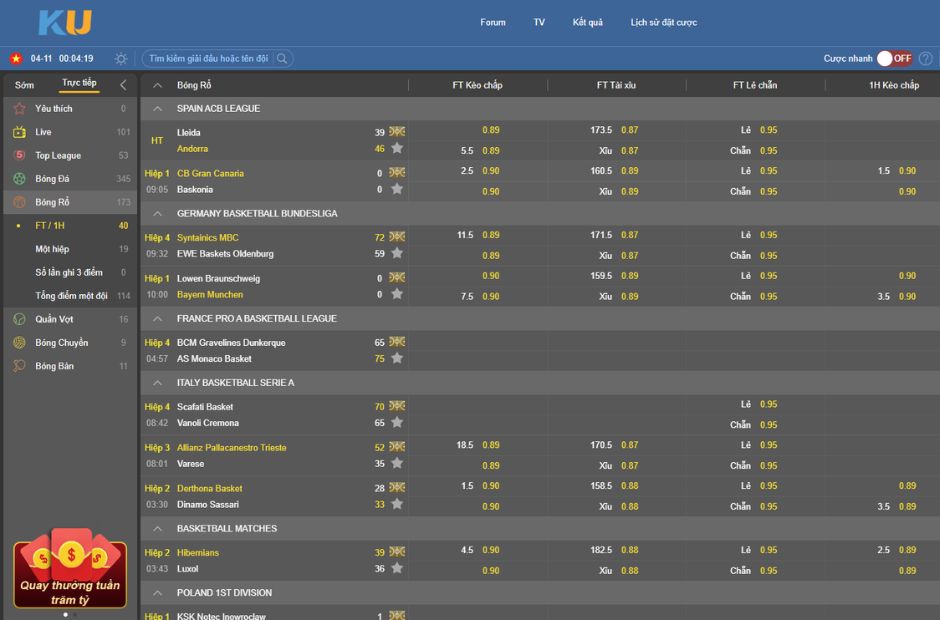Bet Xỉu 0.87 on Syntainics MBC match
The width and height of the screenshot is (940, 620).
coord(629,255)
